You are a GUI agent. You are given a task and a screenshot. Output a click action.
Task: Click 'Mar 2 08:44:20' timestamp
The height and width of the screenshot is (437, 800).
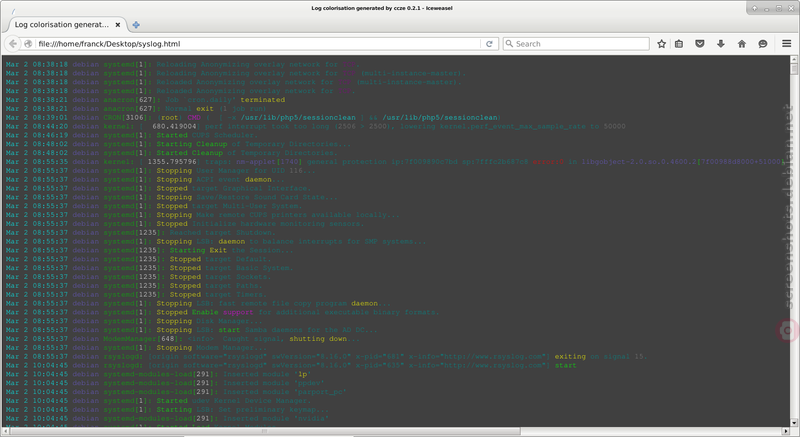pos(37,126)
